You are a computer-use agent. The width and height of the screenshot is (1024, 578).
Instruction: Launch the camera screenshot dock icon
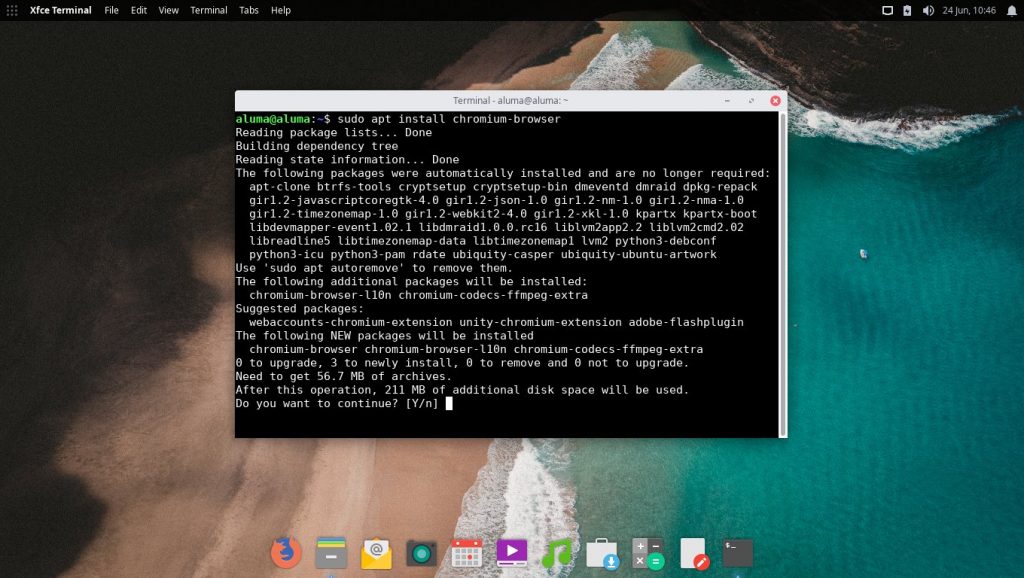[421, 554]
